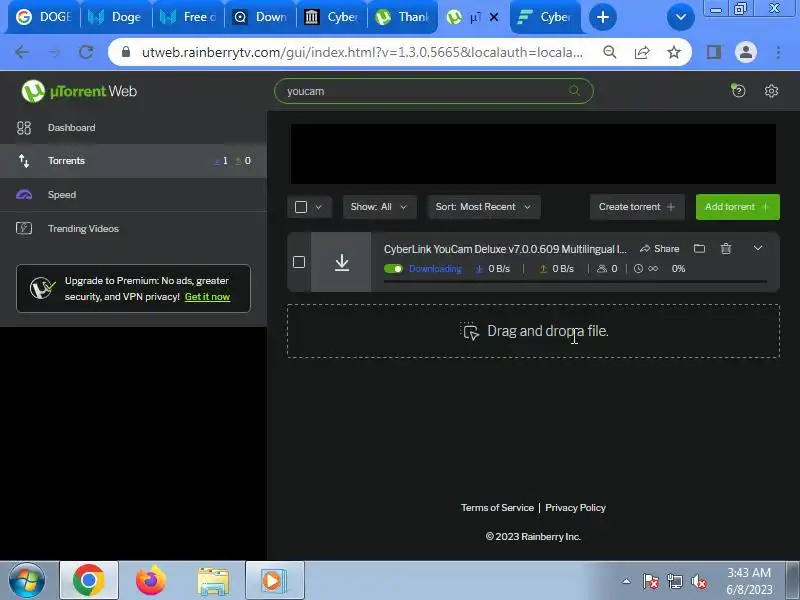The height and width of the screenshot is (600, 800).
Task: Click the download arrow thumbnail of torrent
Action: point(341,262)
